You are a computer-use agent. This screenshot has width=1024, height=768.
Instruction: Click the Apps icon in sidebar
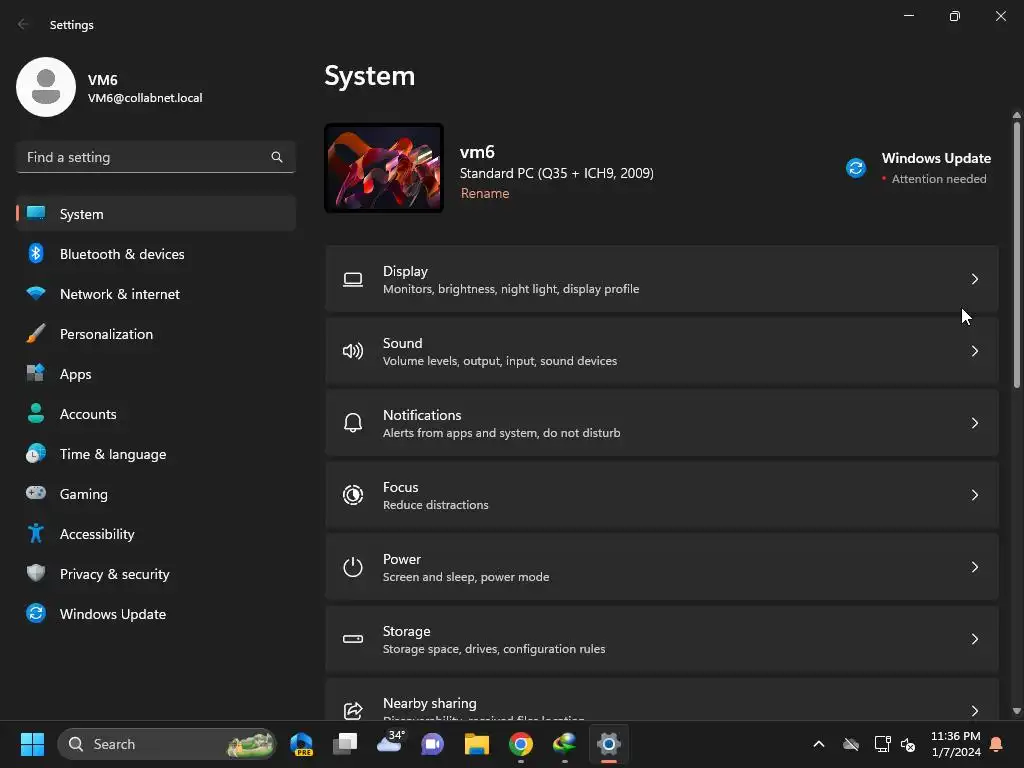click(36, 374)
